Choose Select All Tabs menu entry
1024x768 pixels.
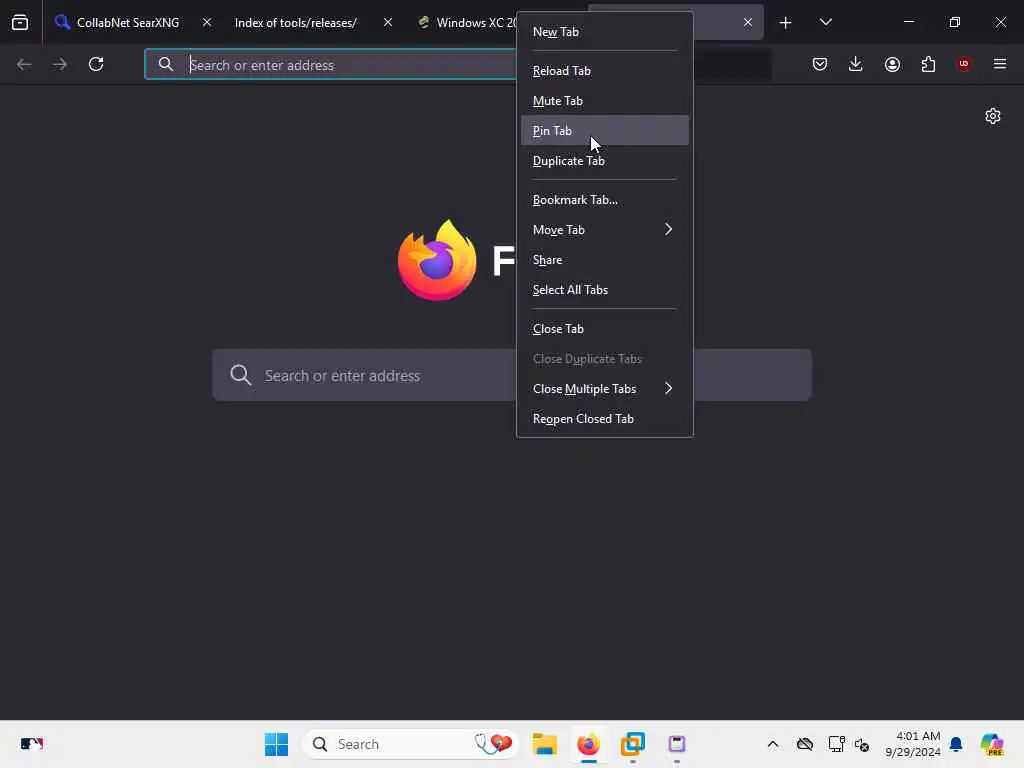(605, 290)
